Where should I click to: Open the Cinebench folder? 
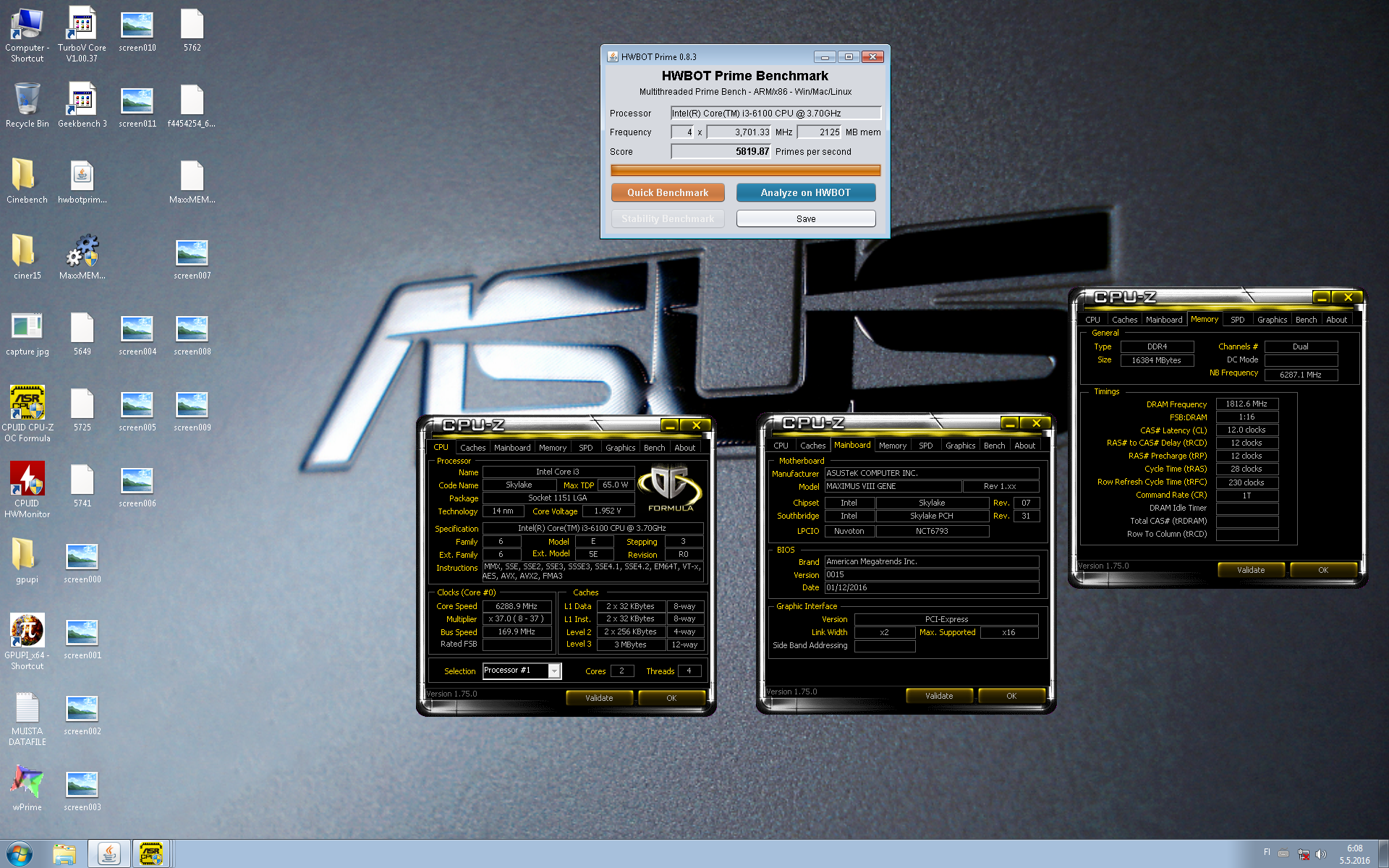coord(27,181)
